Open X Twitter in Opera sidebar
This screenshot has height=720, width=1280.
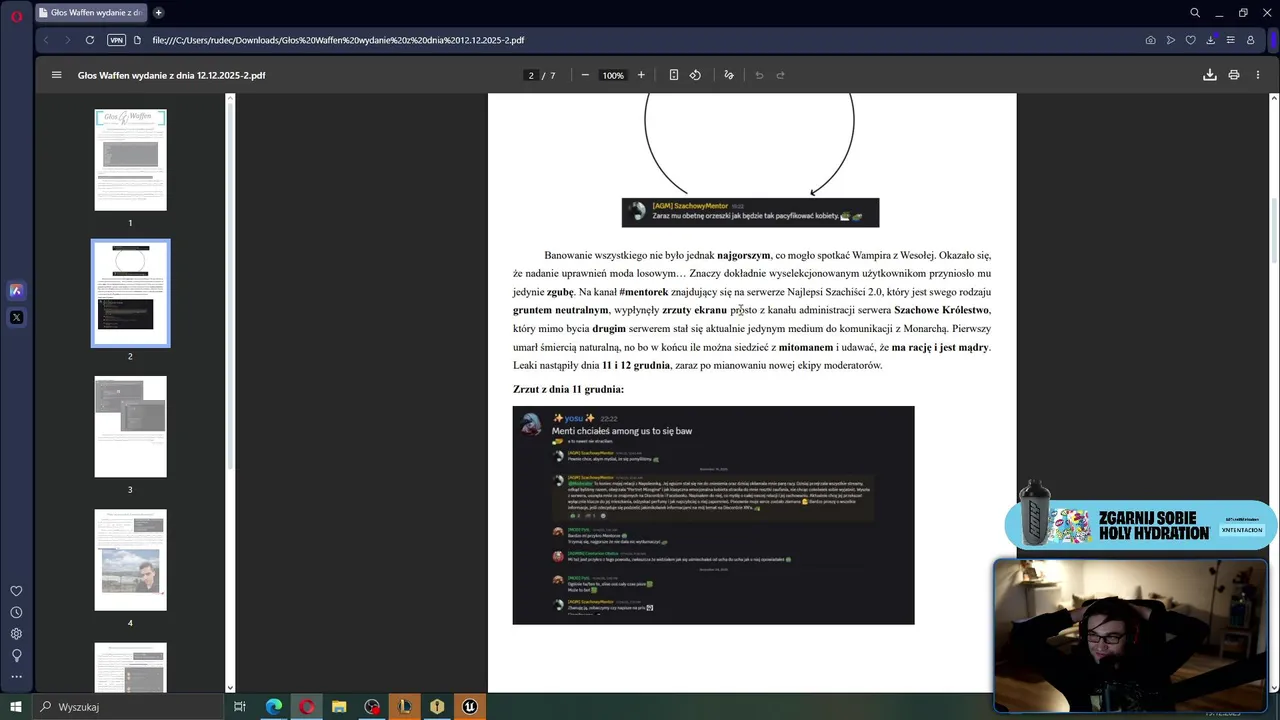(x=16, y=317)
